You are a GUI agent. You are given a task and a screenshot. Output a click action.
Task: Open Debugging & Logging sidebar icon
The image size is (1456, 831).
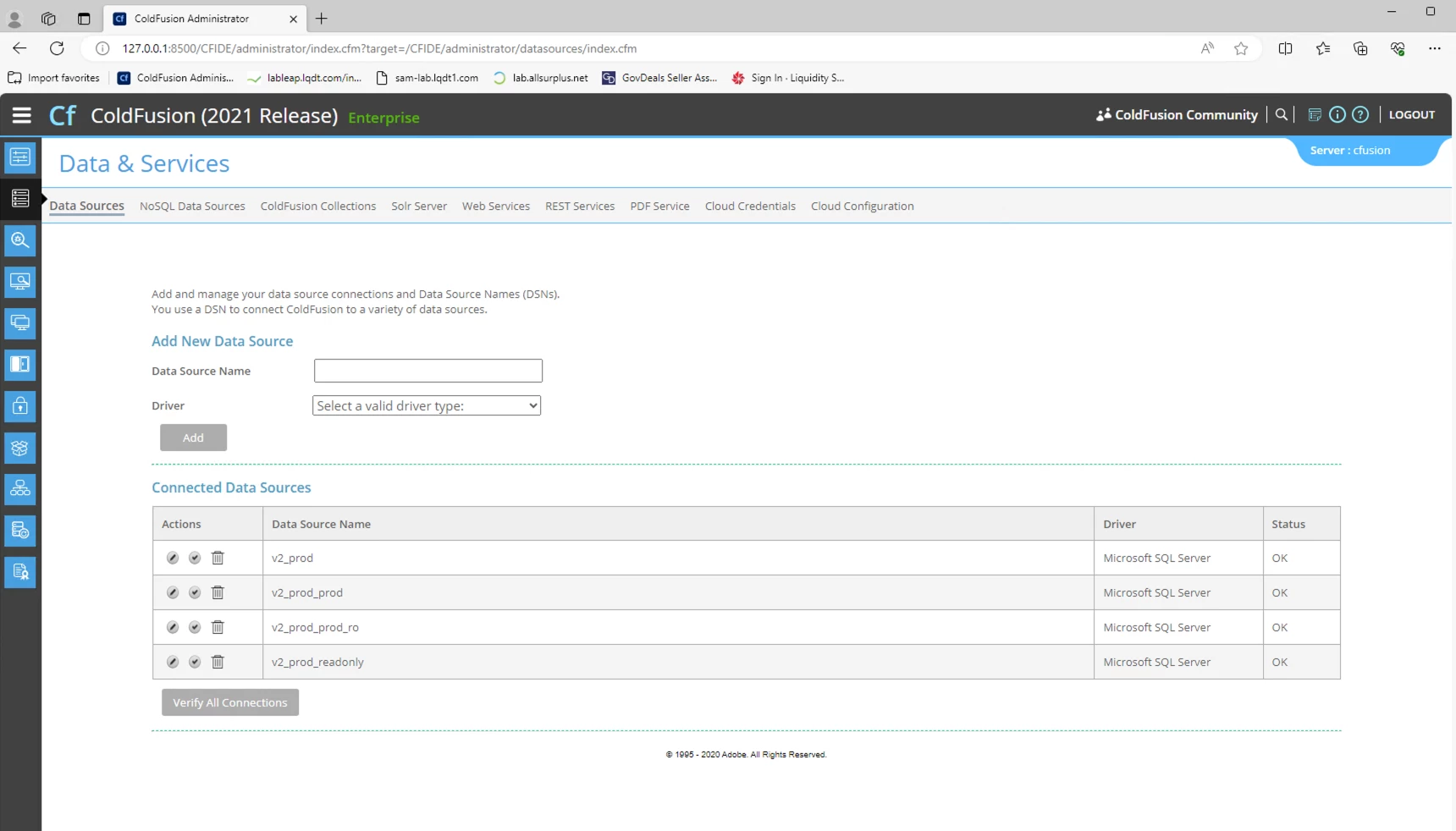point(20,239)
